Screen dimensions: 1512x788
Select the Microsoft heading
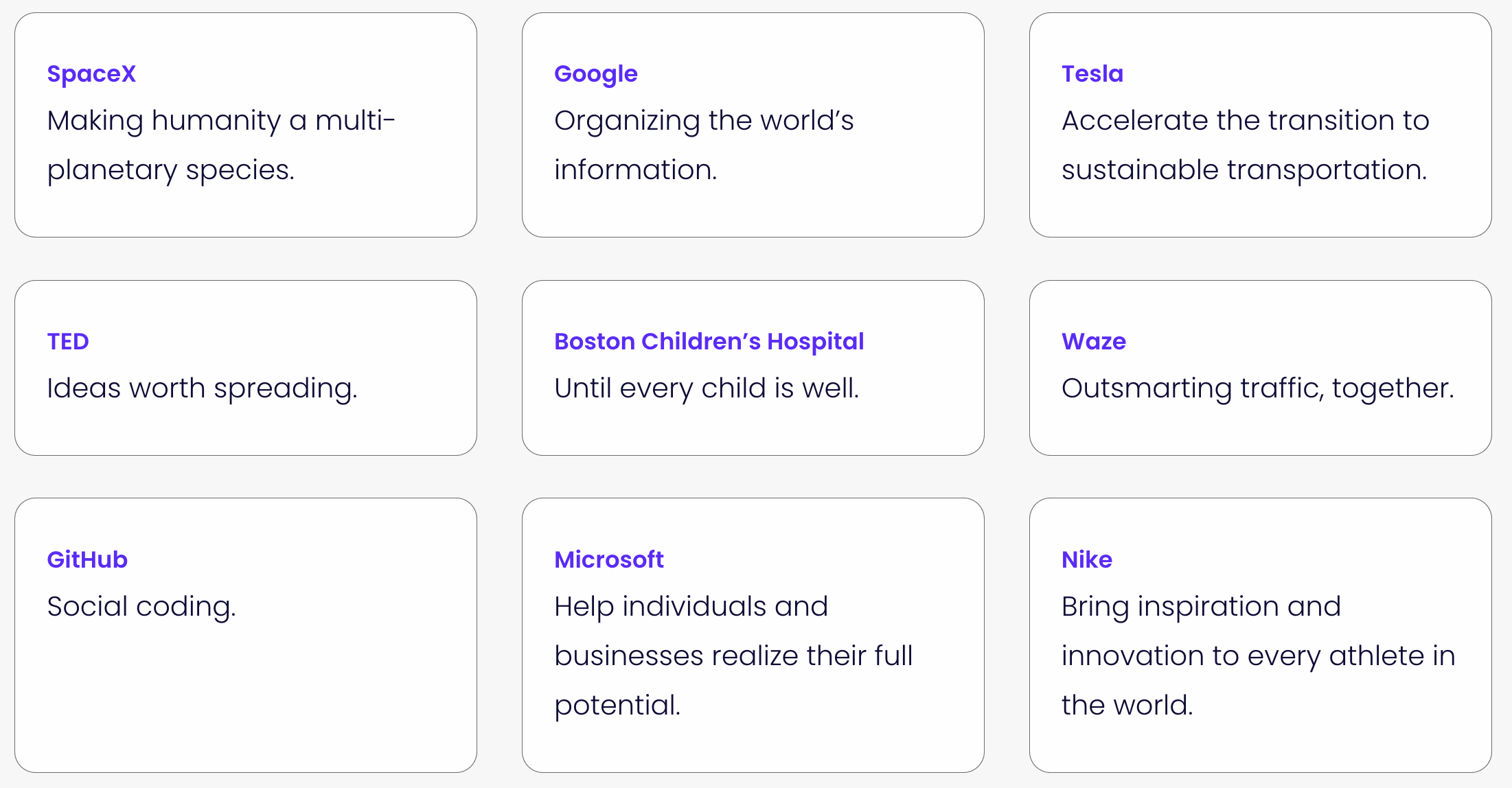(609, 559)
